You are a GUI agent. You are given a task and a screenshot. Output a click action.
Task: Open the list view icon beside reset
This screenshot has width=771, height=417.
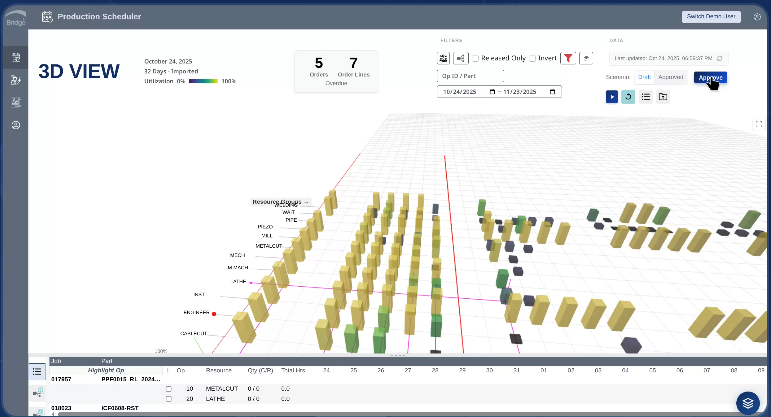click(x=645, y=97)
